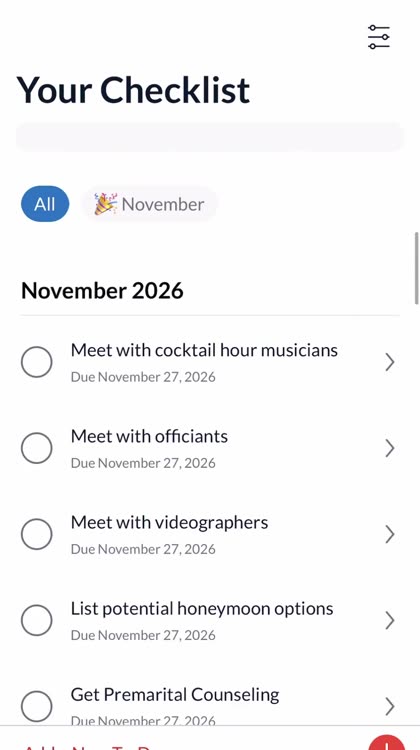Check the Get Premarital Counseling circle
420x750 pixels.
point(37,706)
